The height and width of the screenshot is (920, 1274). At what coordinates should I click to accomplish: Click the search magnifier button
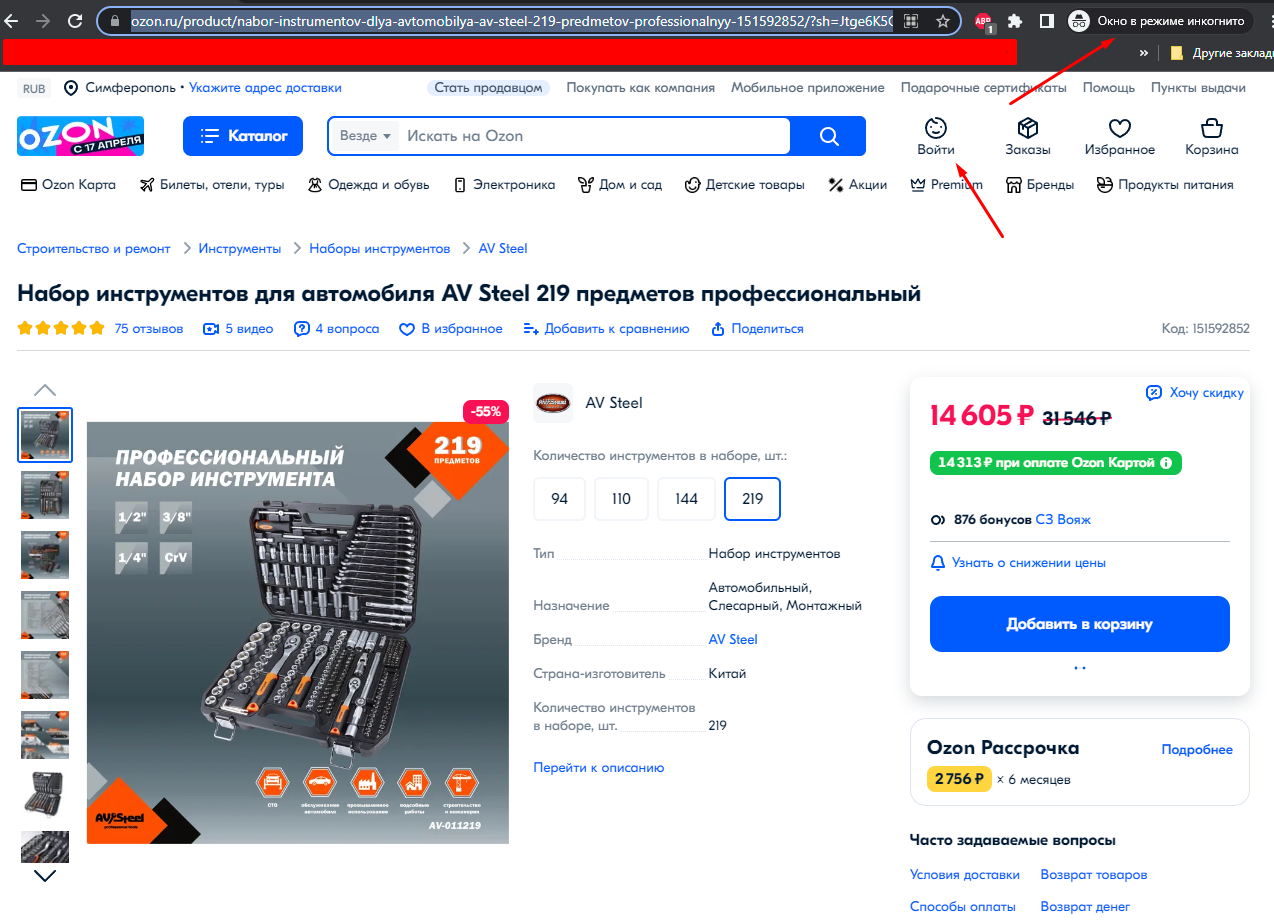point(828,136)
